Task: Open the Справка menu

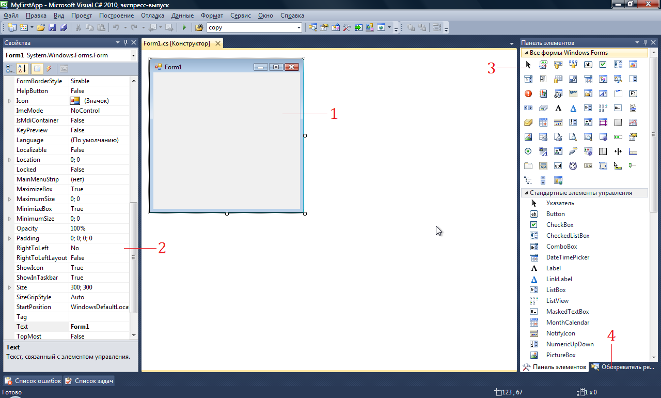Action: [292, 16]
